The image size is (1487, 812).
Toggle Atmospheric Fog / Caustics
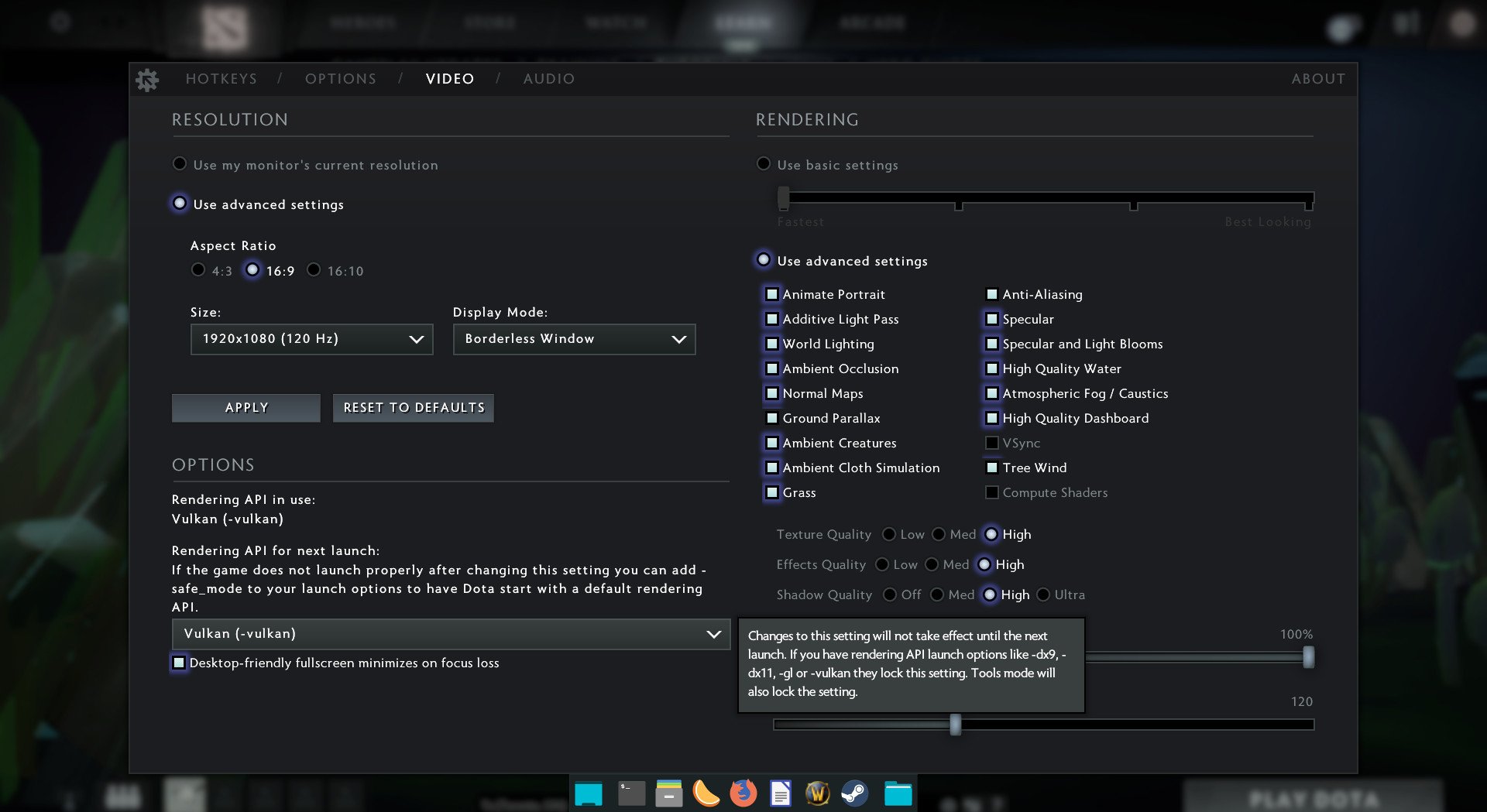click(992, 393)
